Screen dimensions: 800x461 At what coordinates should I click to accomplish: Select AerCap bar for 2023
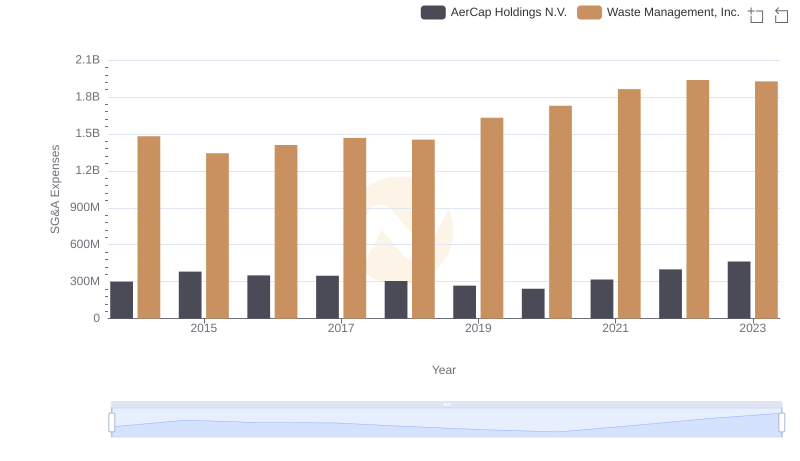click(739, 290)
